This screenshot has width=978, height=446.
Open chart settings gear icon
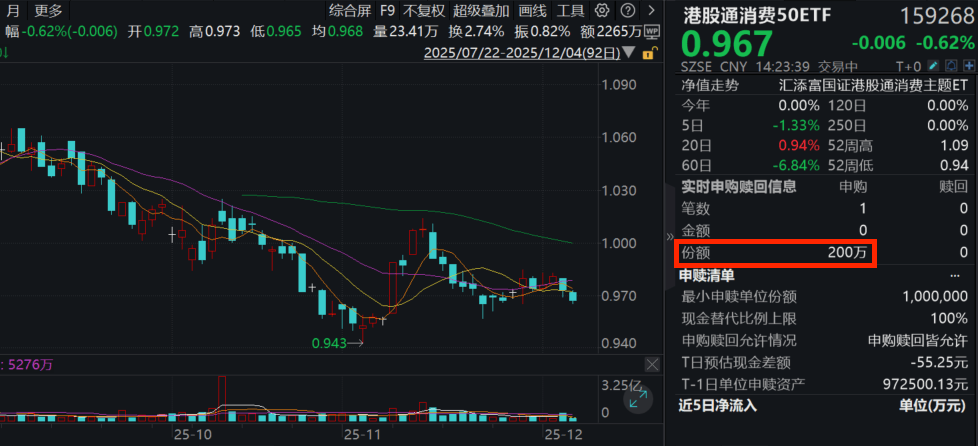click(602, 11)
